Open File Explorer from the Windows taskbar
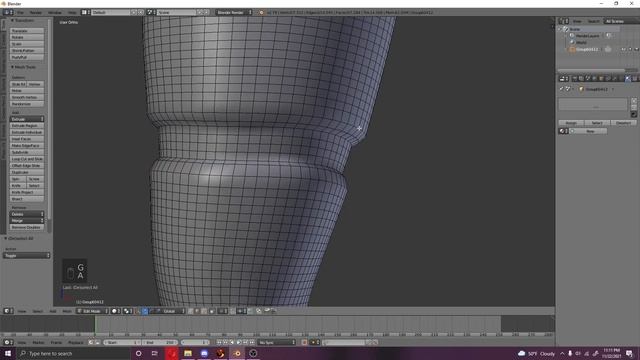Screen dimensions: 640x360 188,353
